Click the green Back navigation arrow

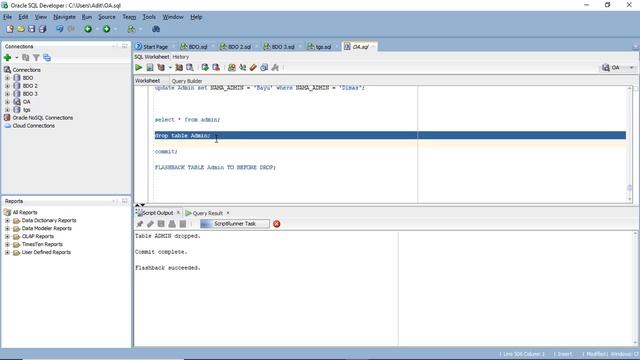click(88, 29)
